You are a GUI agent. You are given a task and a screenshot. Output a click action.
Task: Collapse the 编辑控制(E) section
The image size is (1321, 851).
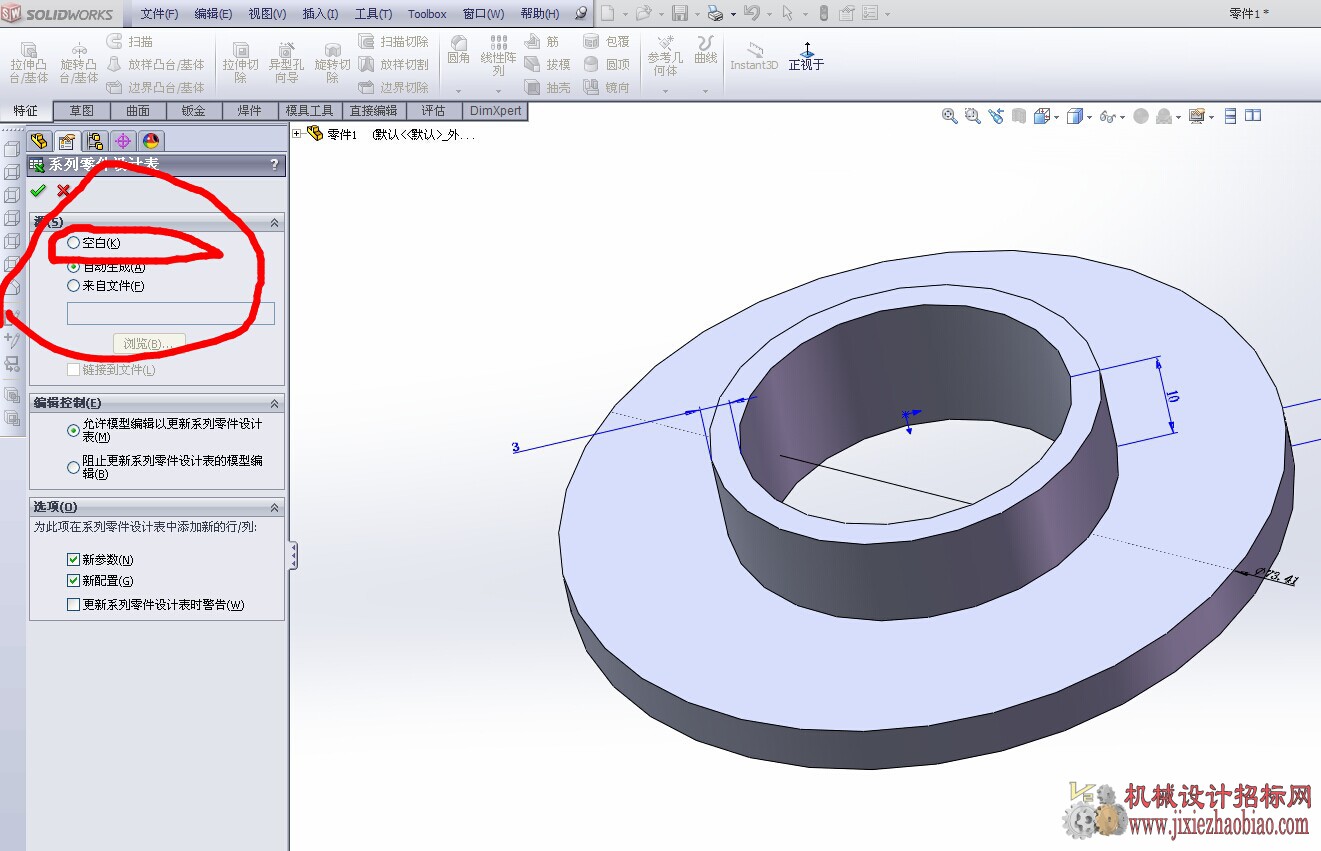click(x=275, y=403)
